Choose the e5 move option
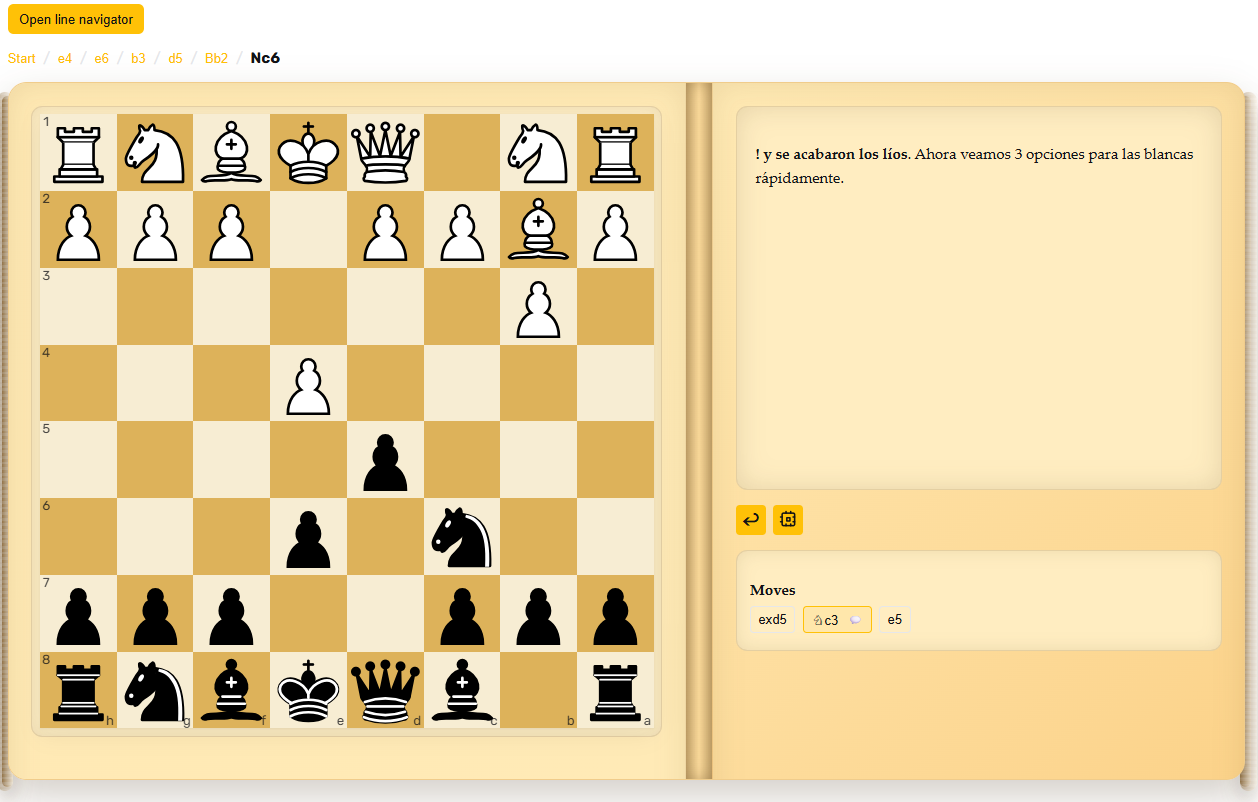The image size is (1258, 802). 895,620
